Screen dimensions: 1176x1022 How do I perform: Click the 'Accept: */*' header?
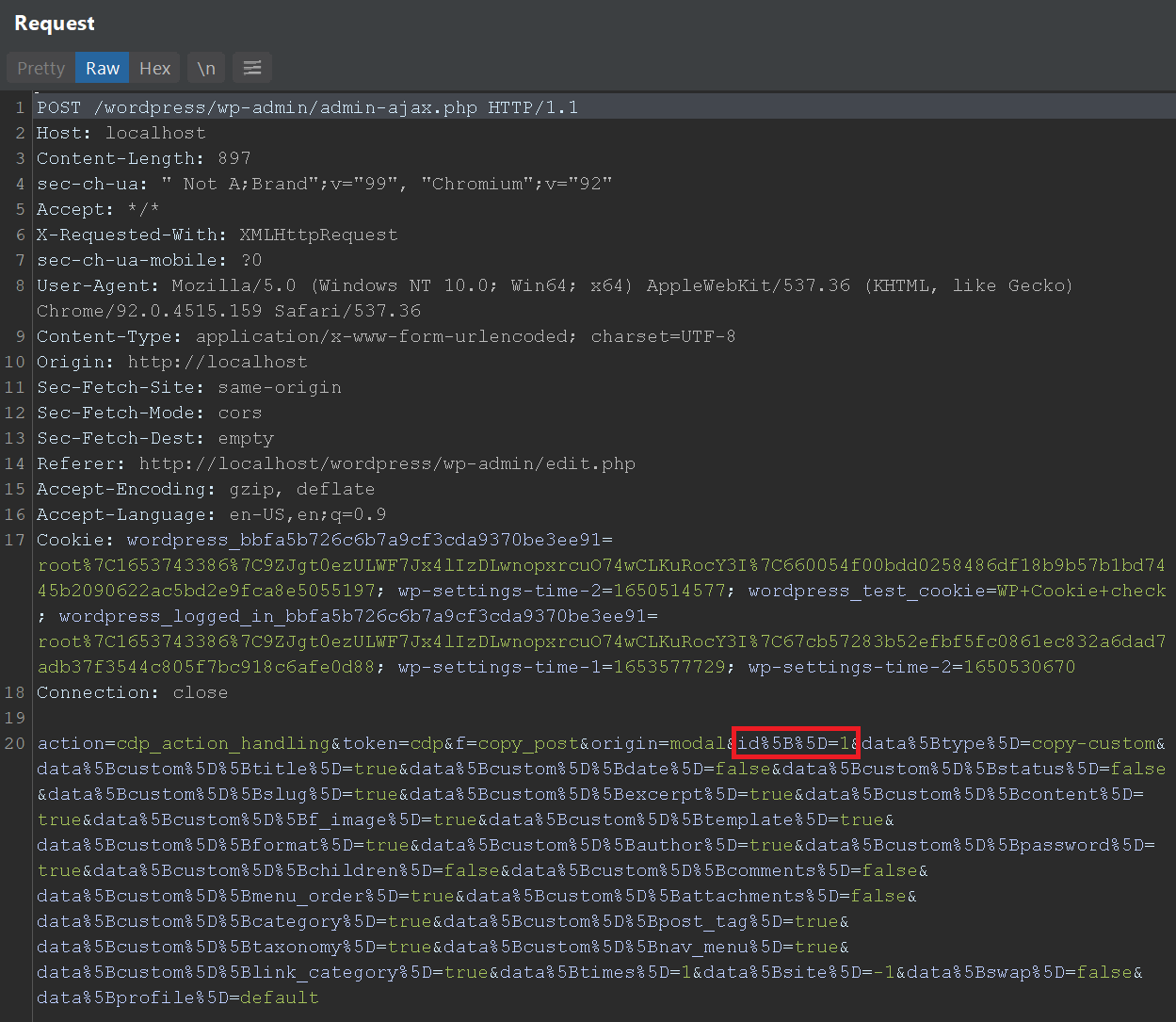[98, 209]
